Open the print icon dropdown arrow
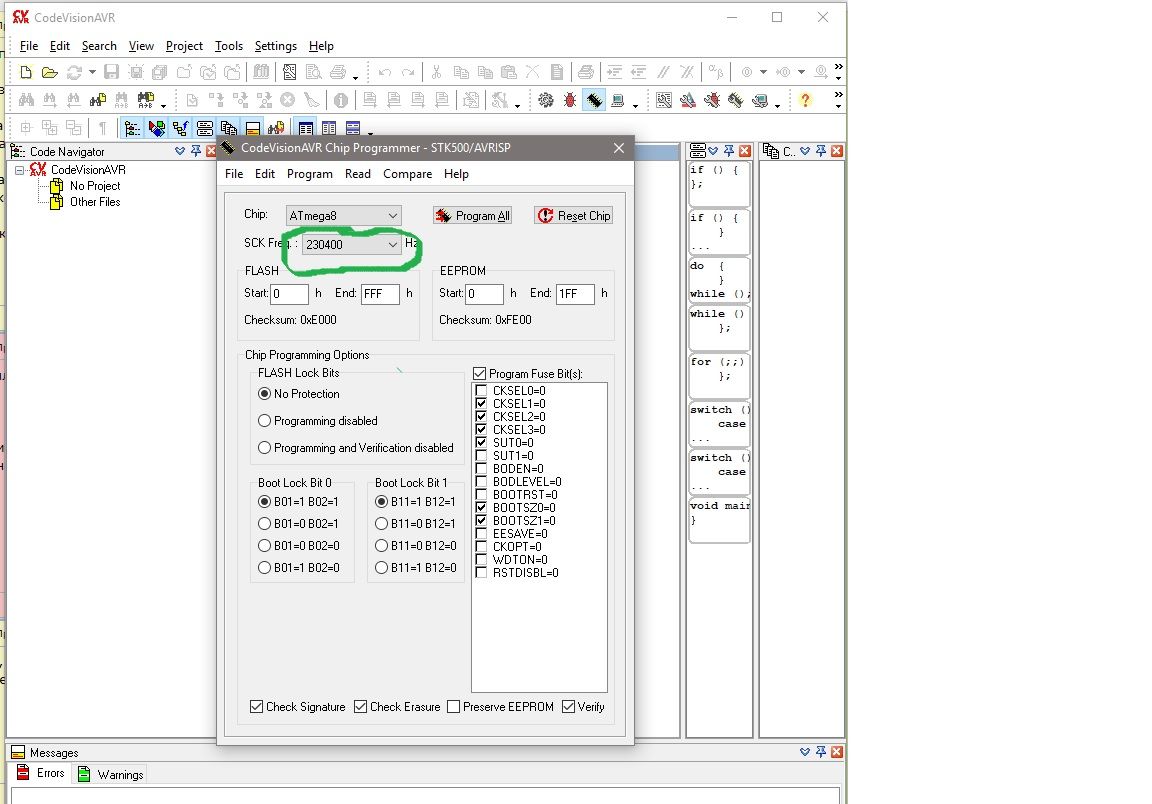Image resolution: width=1152 pixels, height=804 pixels. pos(356,77)
